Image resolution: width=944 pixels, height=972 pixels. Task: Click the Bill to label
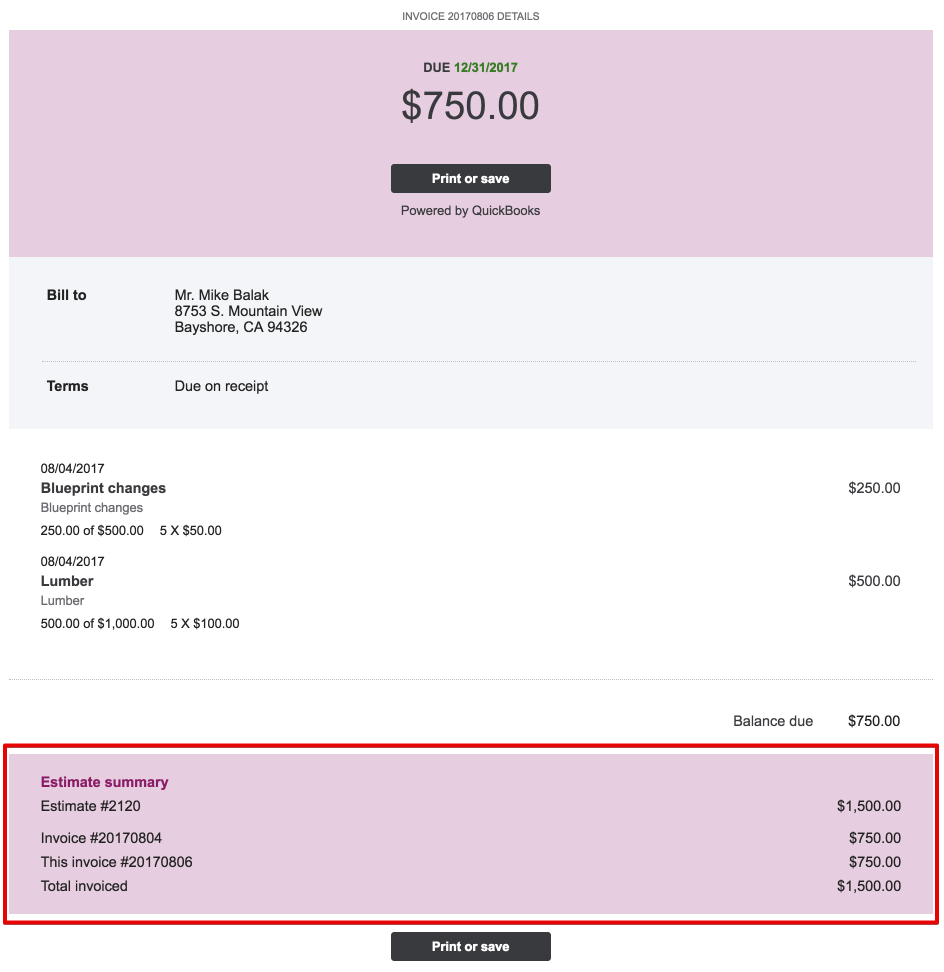[x=67, y=295]
